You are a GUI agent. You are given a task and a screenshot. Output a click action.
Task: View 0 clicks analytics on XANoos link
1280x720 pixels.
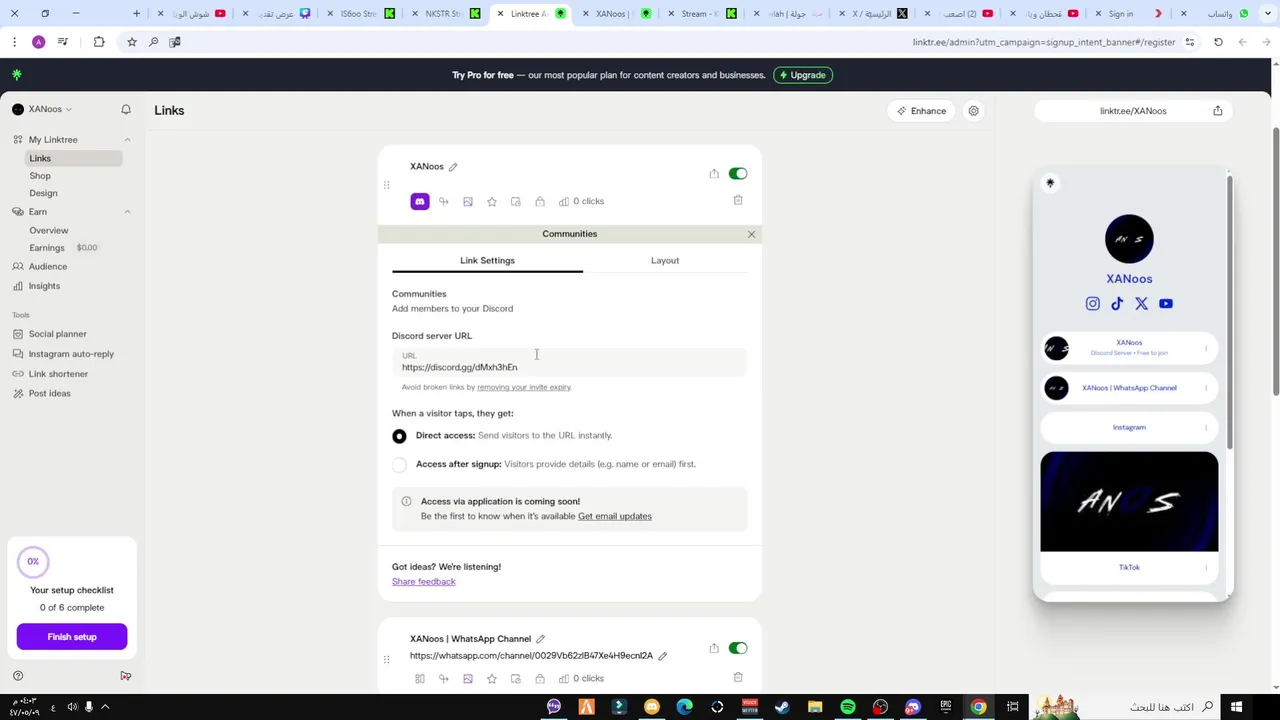[581, 201]
